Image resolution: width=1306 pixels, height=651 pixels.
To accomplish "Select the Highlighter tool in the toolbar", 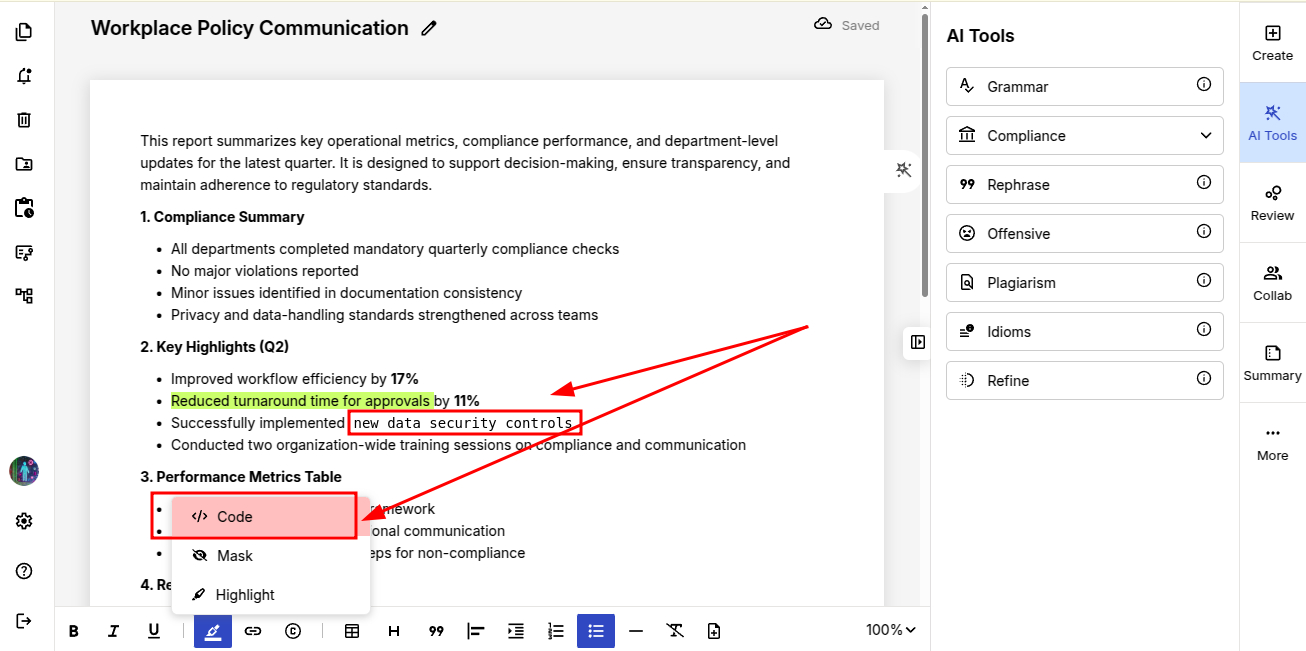I will click(212, 631).
